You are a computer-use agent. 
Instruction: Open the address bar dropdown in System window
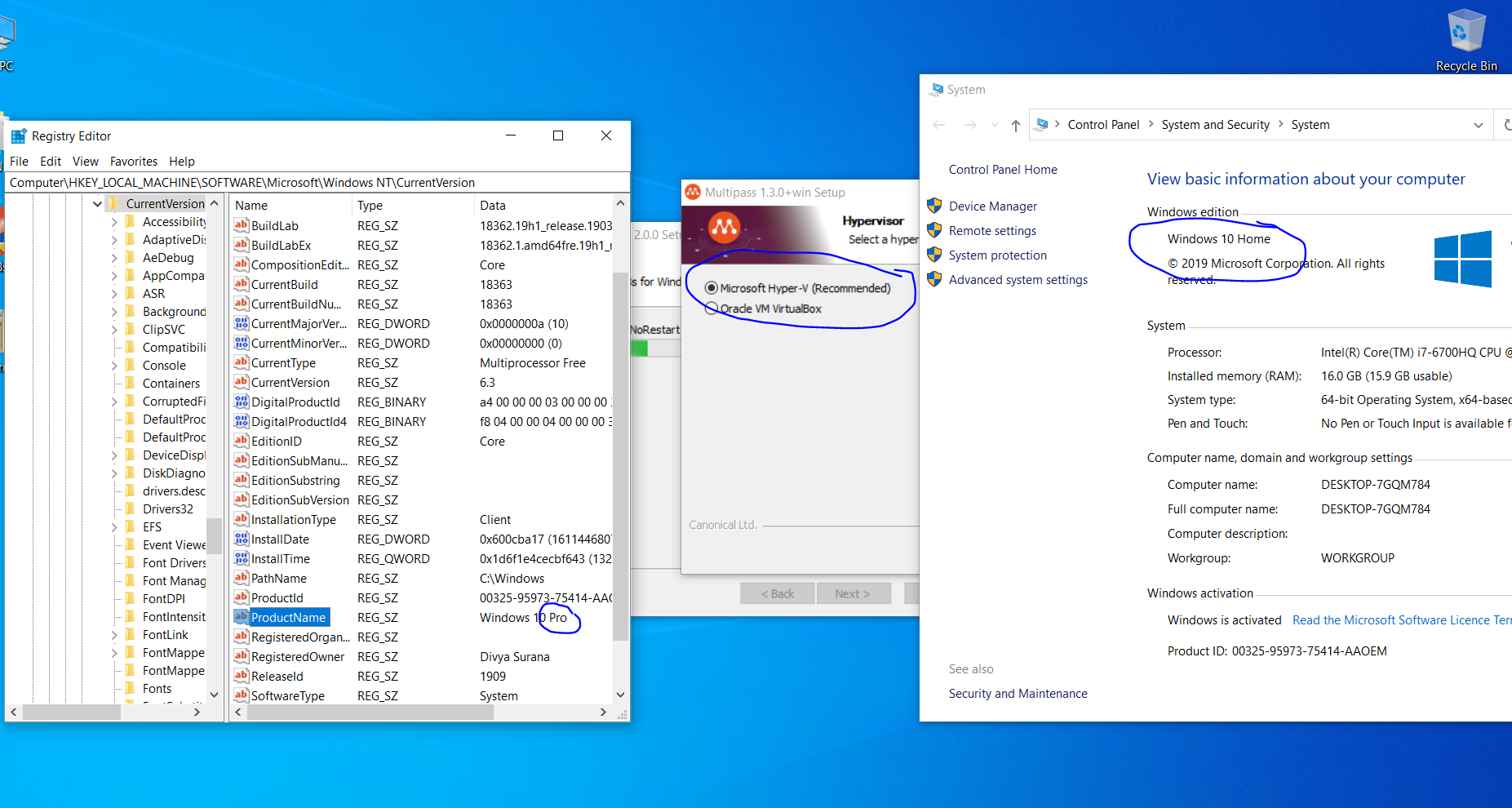[1479, 124]
